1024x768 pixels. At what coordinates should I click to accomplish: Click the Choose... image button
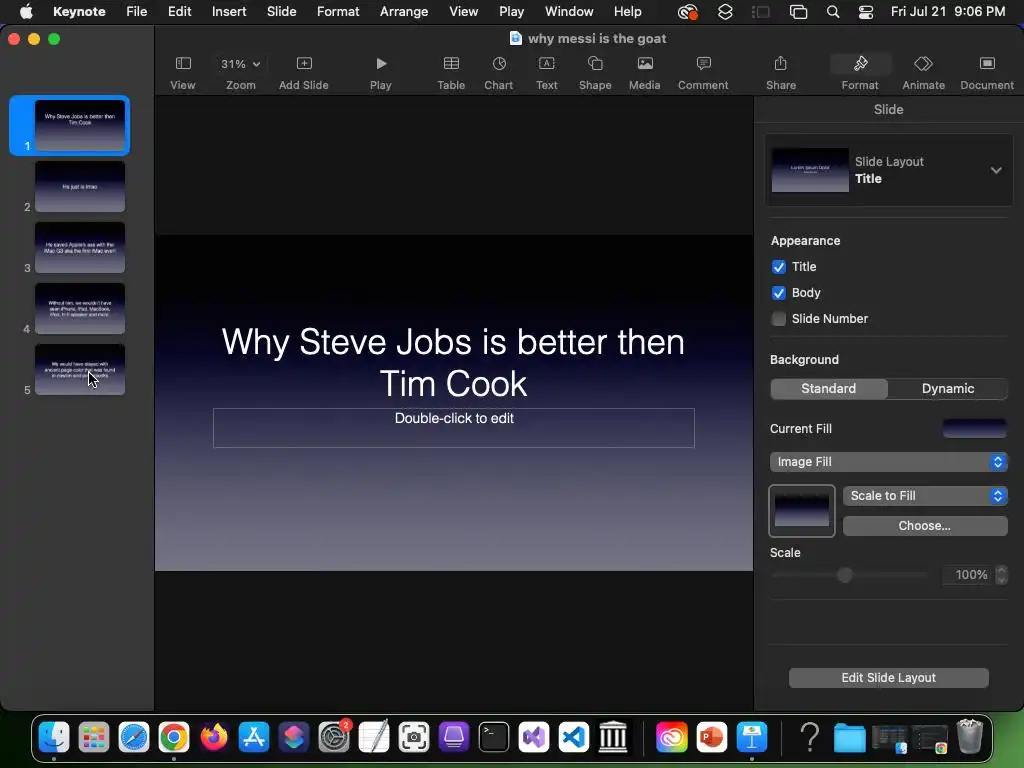925,526
